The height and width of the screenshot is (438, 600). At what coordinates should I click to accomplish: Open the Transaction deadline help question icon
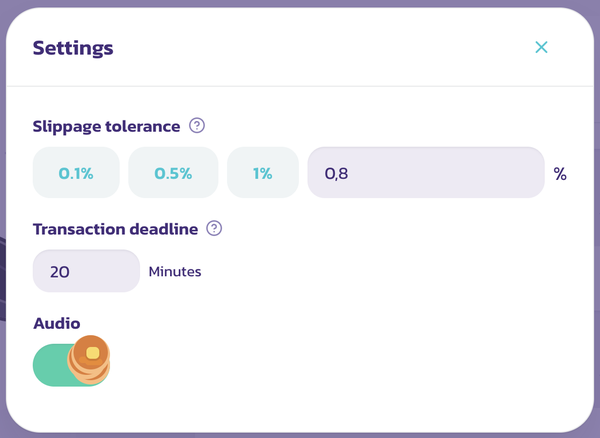pyautogui.click(x=214, y=228)
